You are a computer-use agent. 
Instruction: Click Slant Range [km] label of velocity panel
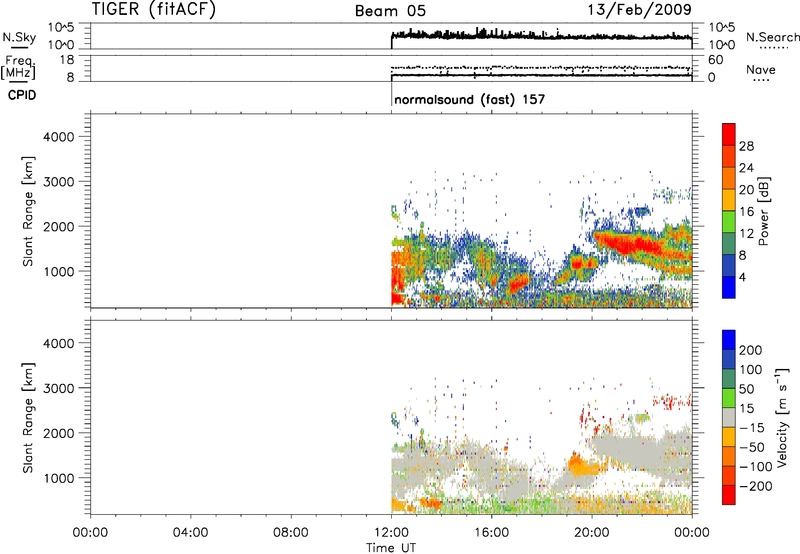click(28, 418)
